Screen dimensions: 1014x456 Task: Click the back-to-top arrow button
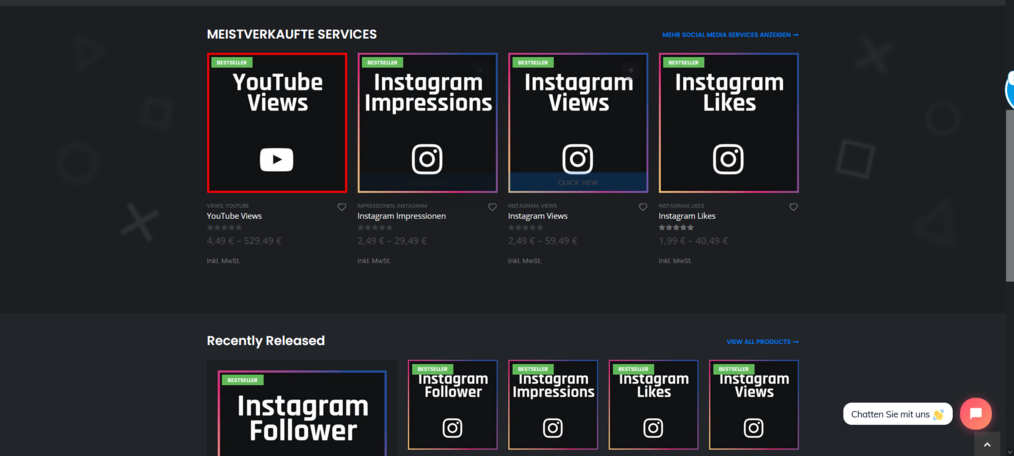click(x=987, y=444)
